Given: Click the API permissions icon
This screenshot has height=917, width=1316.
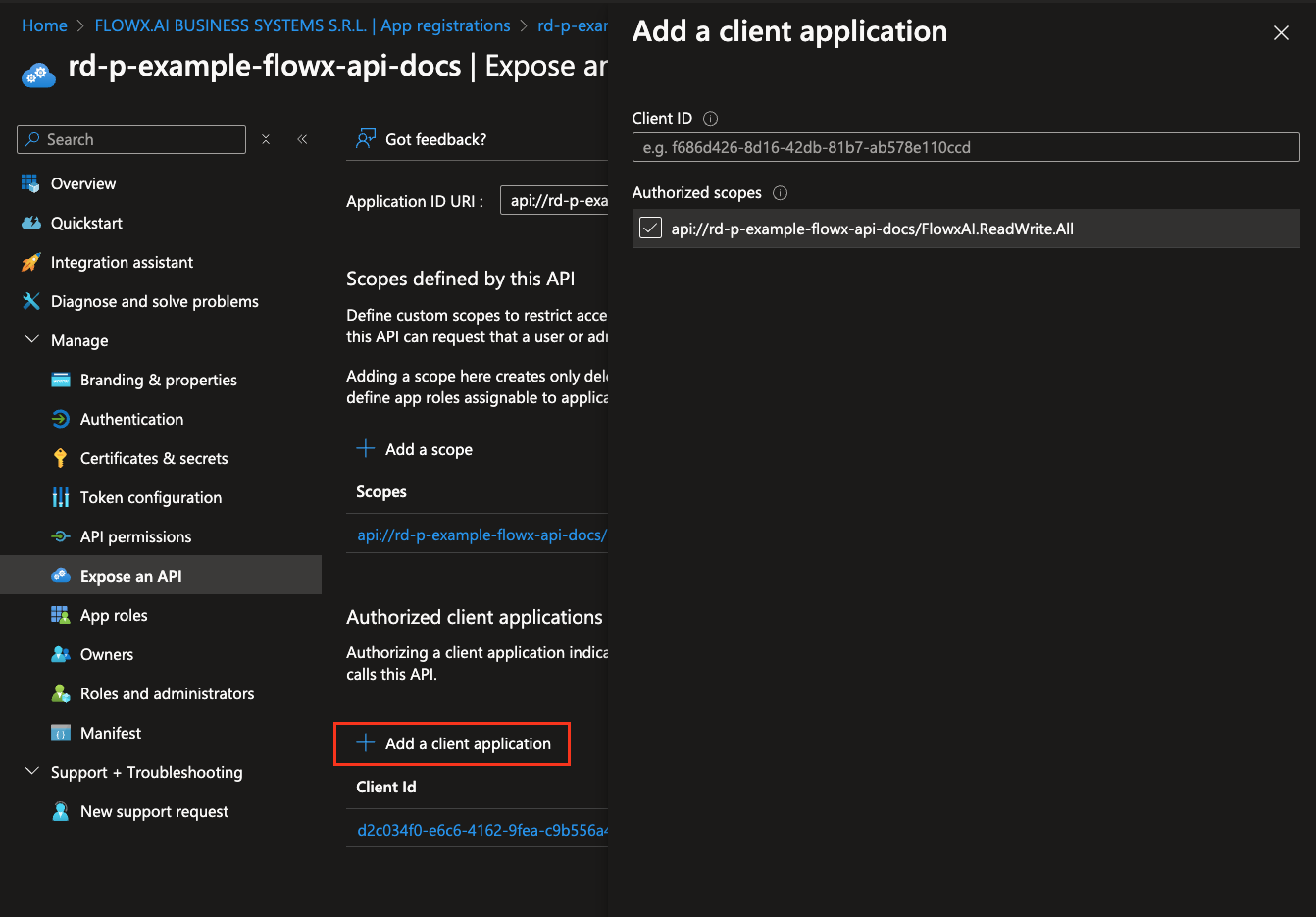Looking at the screenshot, I should pyautogui.click(x=61, y=536).
